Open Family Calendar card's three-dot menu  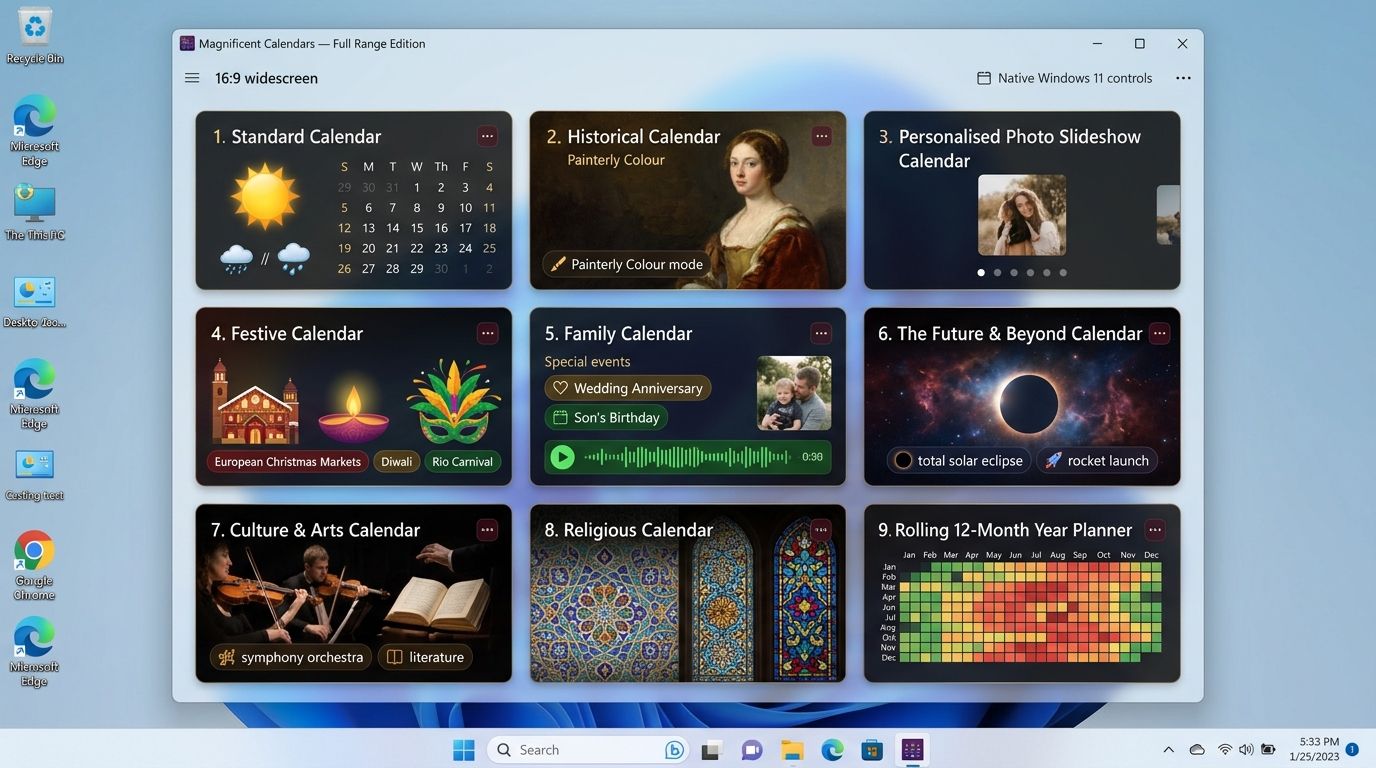tap(821, 333)
